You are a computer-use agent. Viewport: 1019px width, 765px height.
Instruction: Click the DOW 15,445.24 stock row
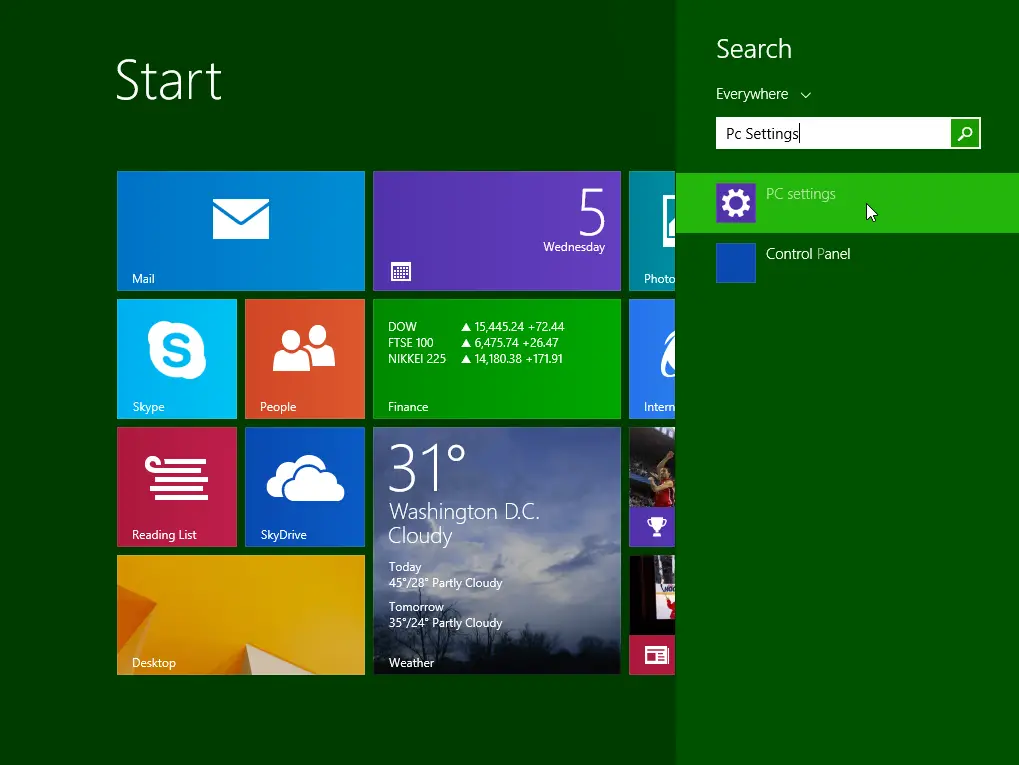476,326
